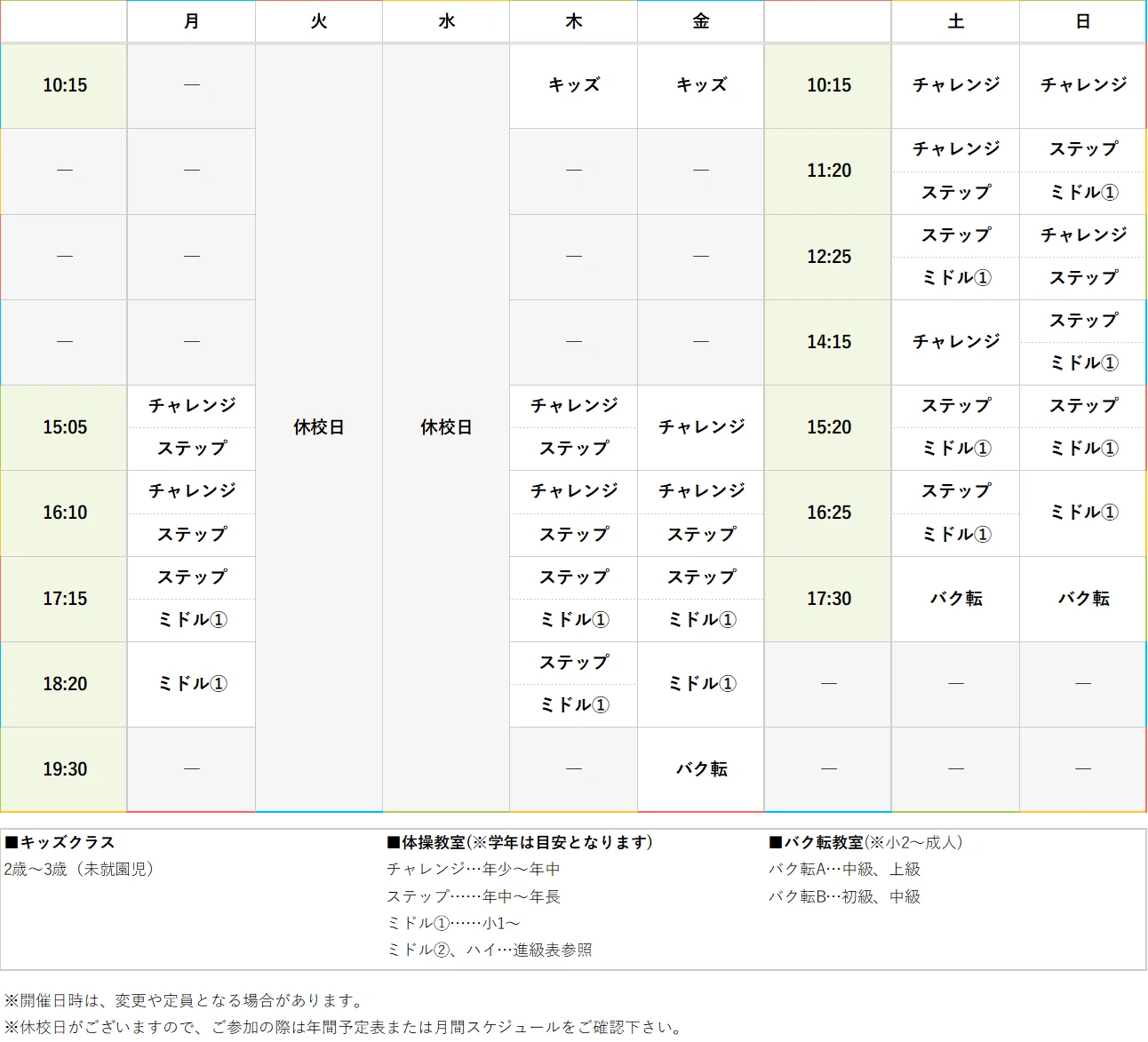Select the 休校日 cell in the 火 column

pyautogui.click(x=318, y=427)
